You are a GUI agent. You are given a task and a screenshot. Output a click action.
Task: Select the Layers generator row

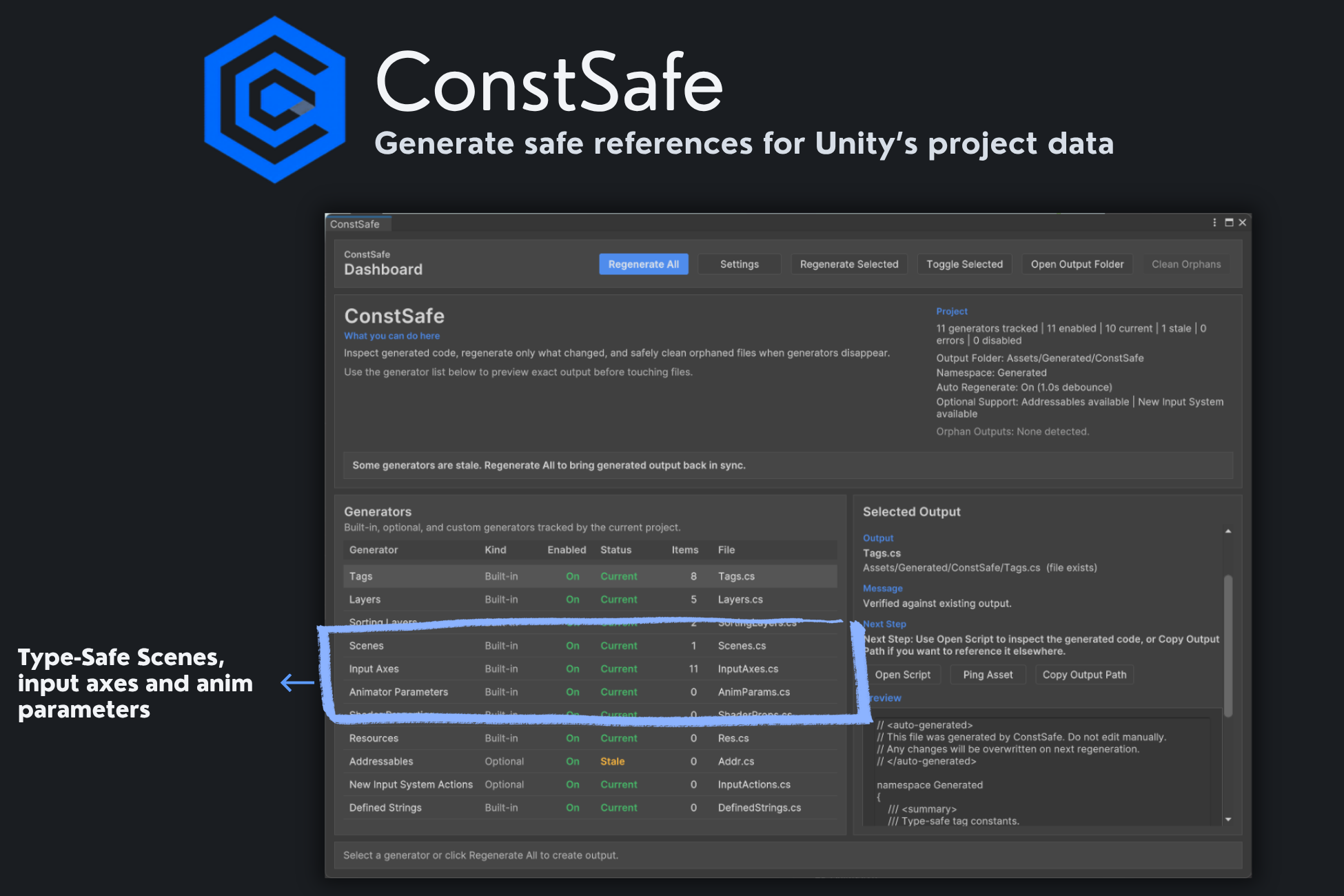pos(590,600)
